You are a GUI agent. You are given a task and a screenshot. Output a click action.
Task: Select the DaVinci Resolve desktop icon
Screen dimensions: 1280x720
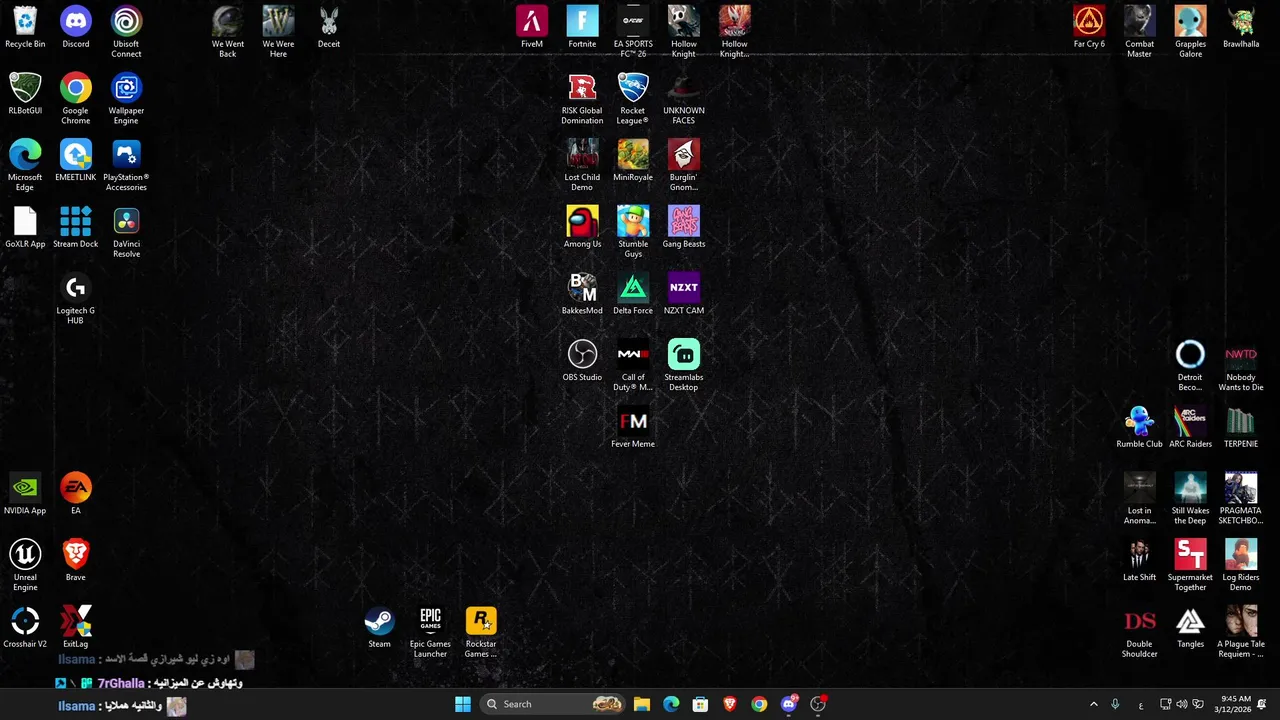tap(126, 233)
